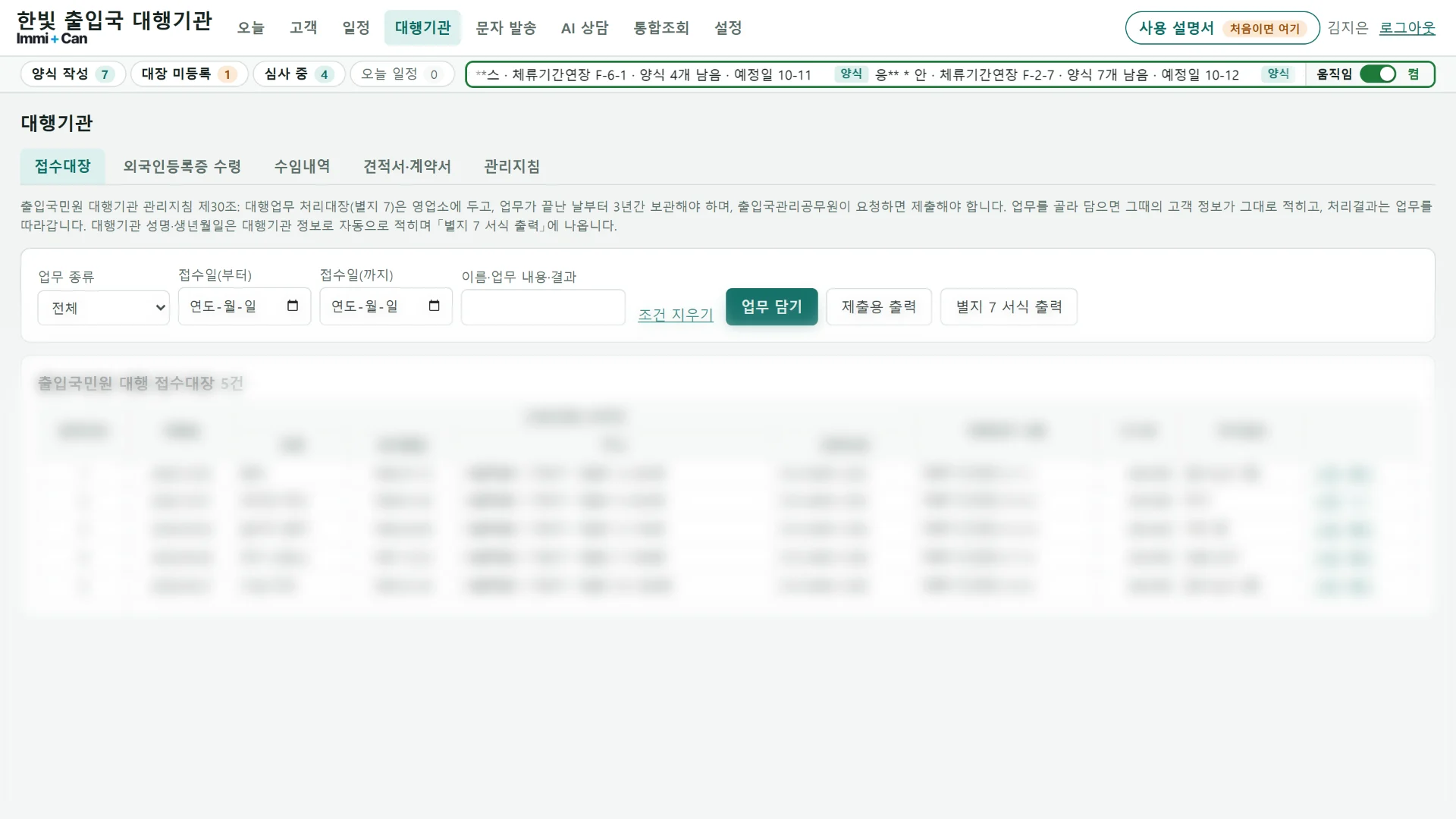Image resolution: width=1456 pixels, height=819 pixels.
Task: Switch to the 관리지침 tab
Action: (x=512, y=166)
